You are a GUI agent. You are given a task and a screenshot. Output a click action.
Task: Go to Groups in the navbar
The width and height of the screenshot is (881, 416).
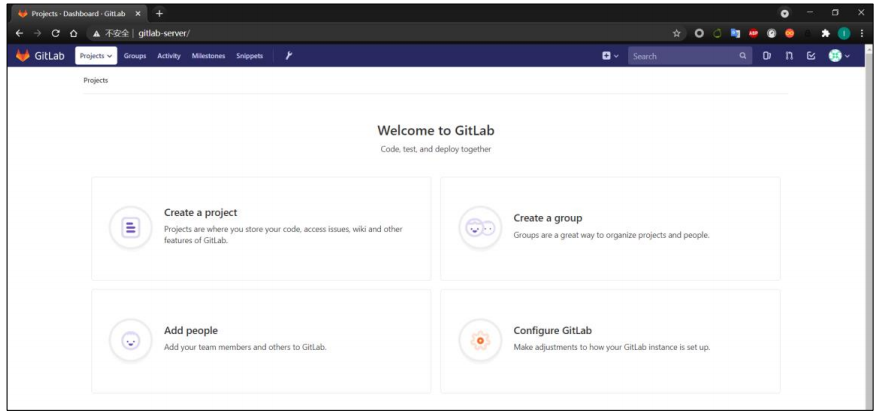point(135,56)
